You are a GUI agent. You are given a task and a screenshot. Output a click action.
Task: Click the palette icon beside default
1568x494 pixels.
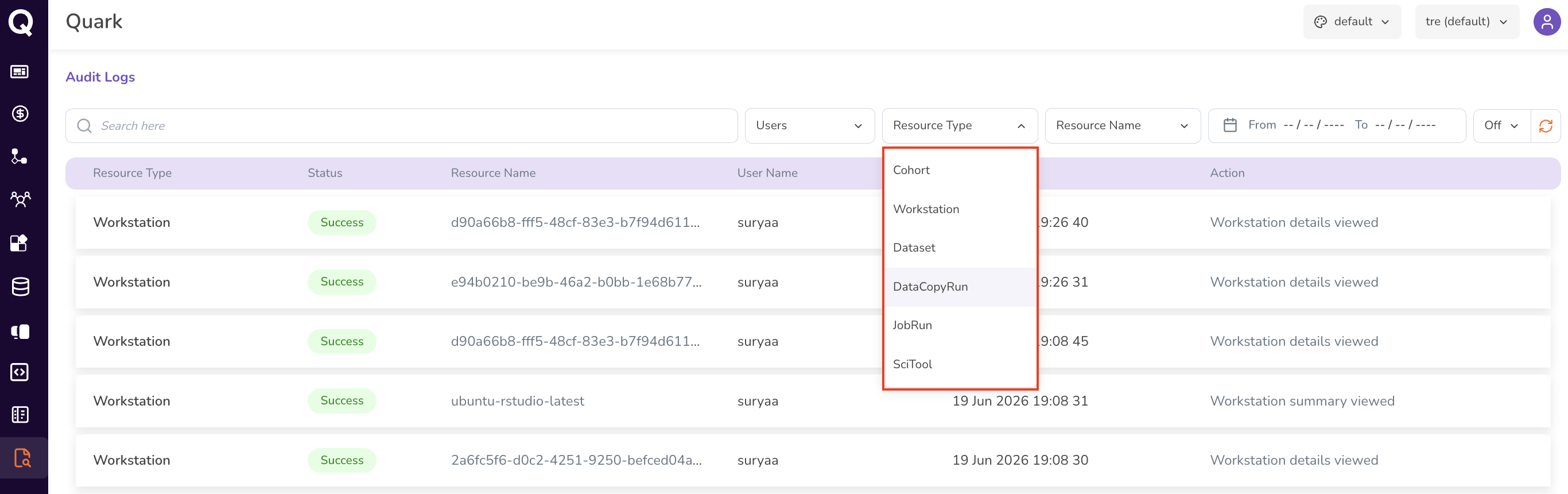coord(1319,22)
